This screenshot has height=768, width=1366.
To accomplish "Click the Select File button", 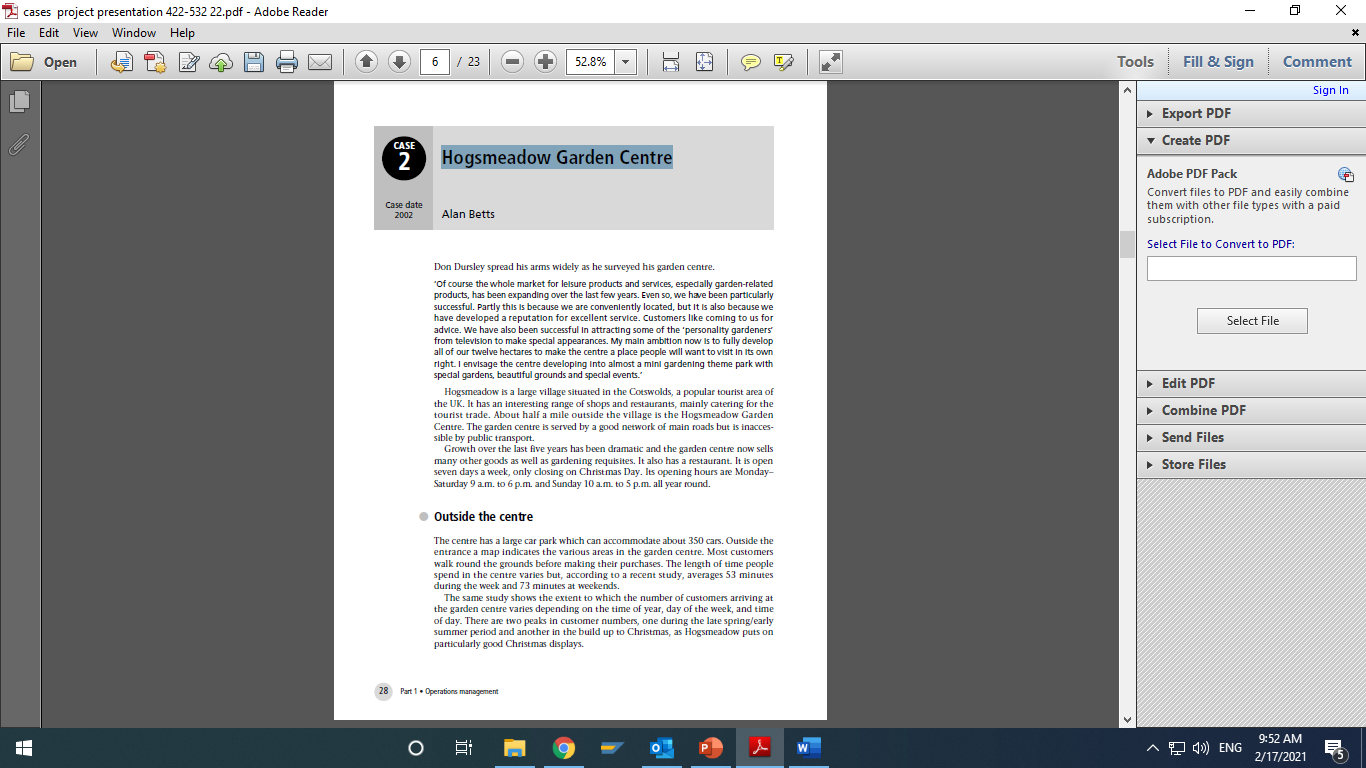I will click(x=1252, y=321).
